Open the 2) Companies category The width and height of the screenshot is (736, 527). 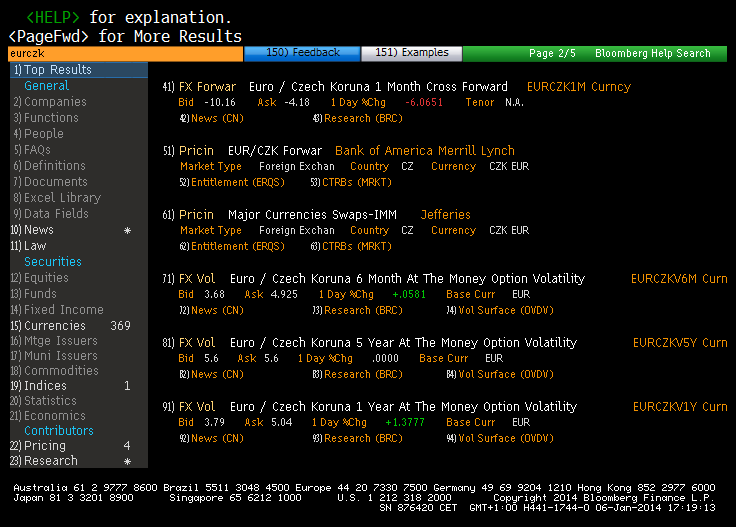50,102
